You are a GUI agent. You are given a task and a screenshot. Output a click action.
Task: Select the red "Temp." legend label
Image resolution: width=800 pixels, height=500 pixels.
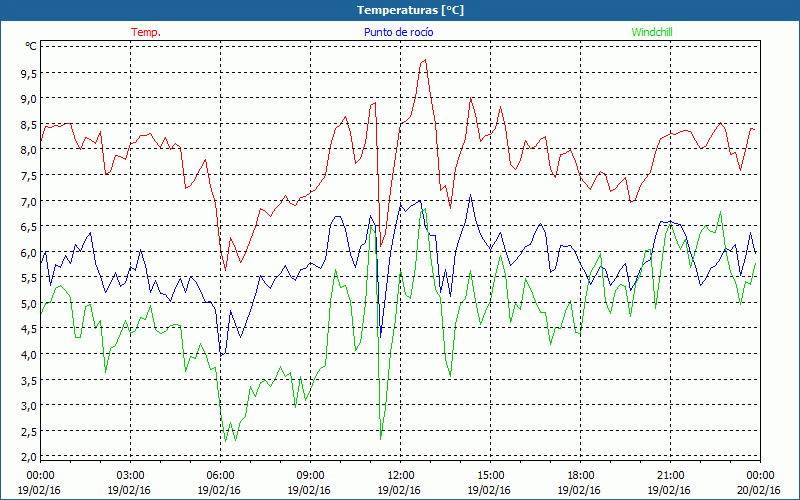146,32
